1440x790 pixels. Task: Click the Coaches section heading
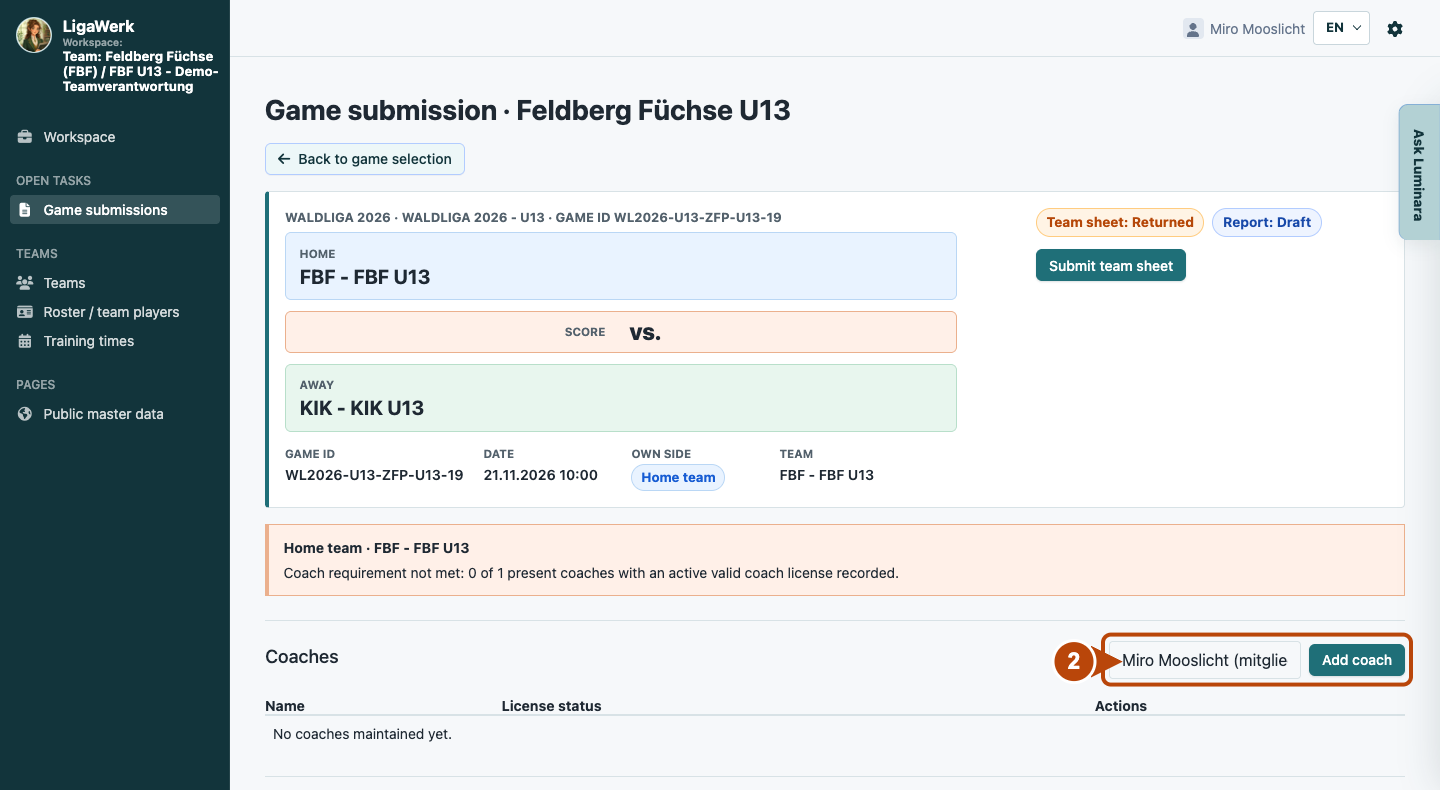point(302,657)
